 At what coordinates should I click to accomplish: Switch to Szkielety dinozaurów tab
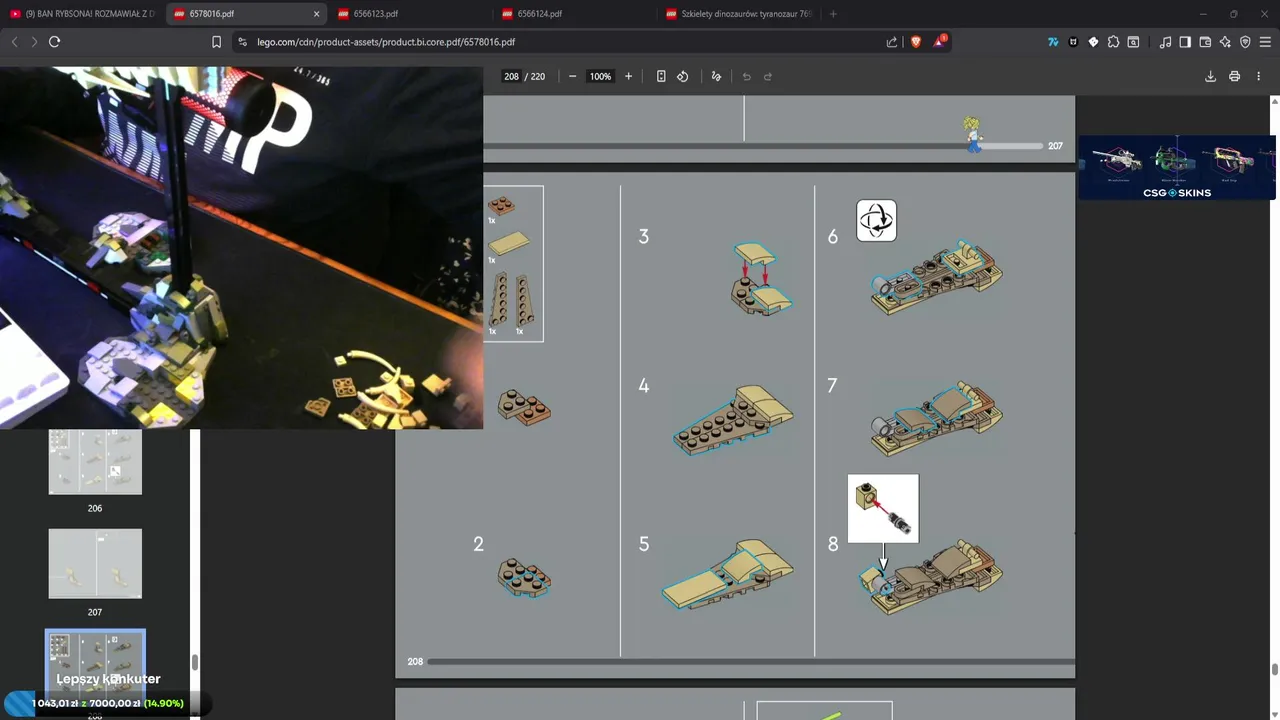coord(740,14)
